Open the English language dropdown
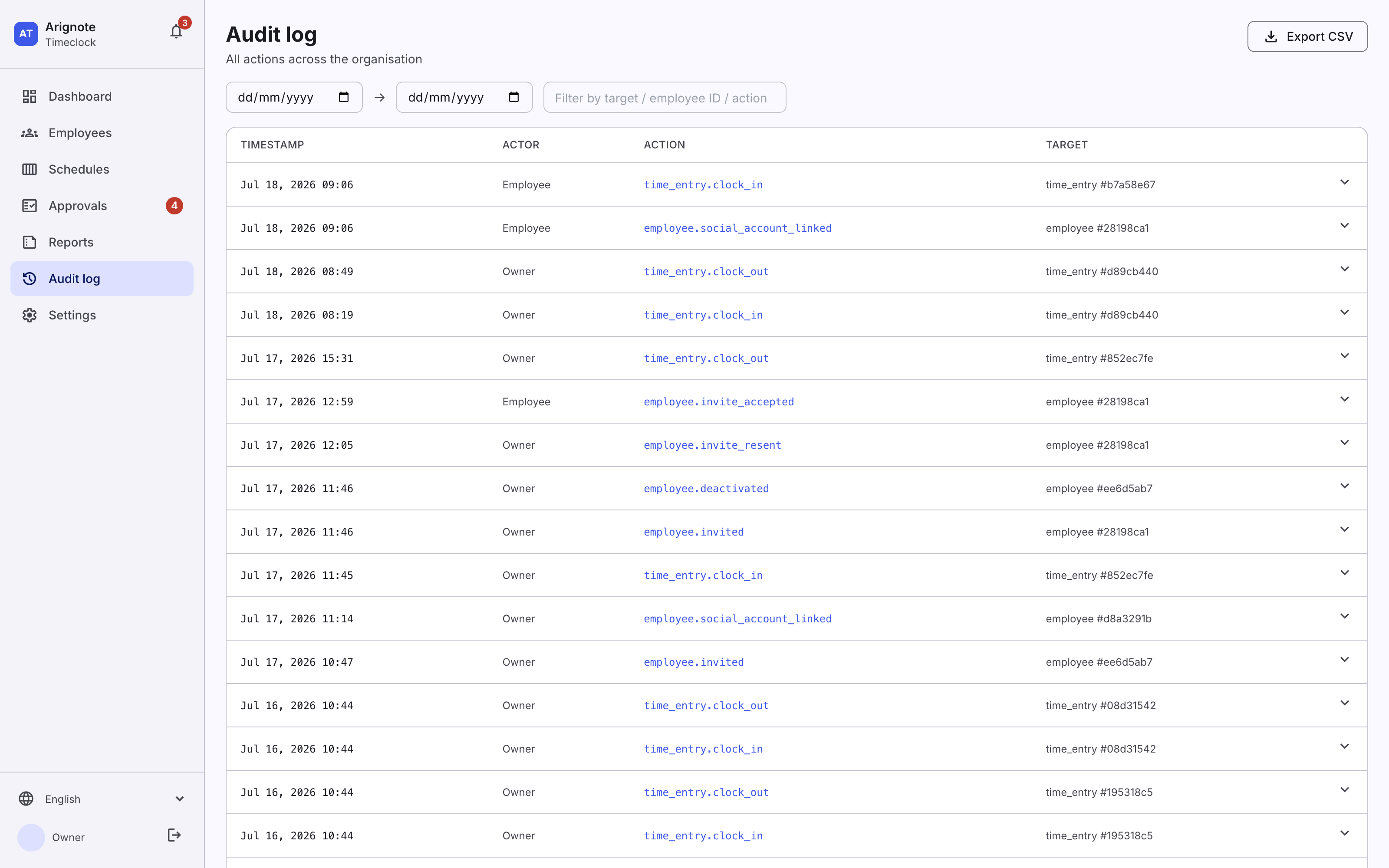 point(102,799)
